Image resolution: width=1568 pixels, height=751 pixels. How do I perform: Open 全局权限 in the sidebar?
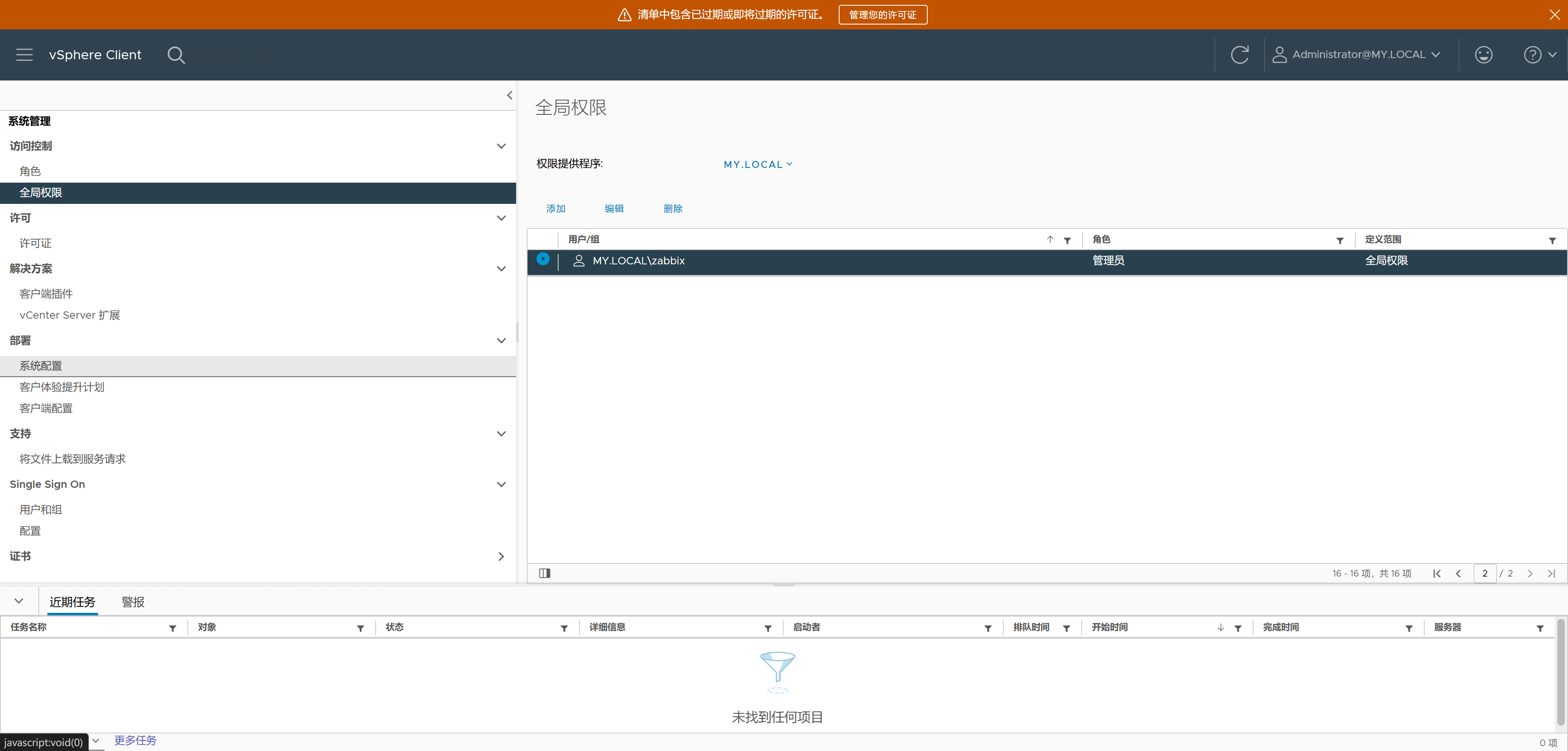(x=258, y=193)
